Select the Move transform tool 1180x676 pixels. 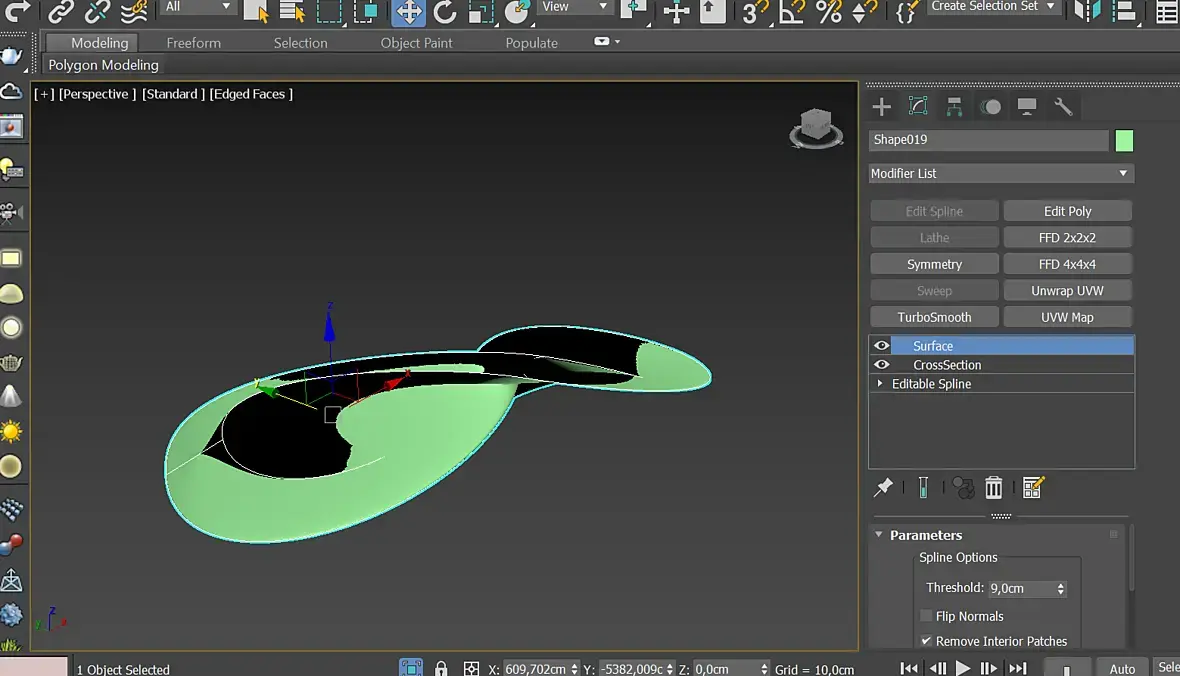point(409,12)
